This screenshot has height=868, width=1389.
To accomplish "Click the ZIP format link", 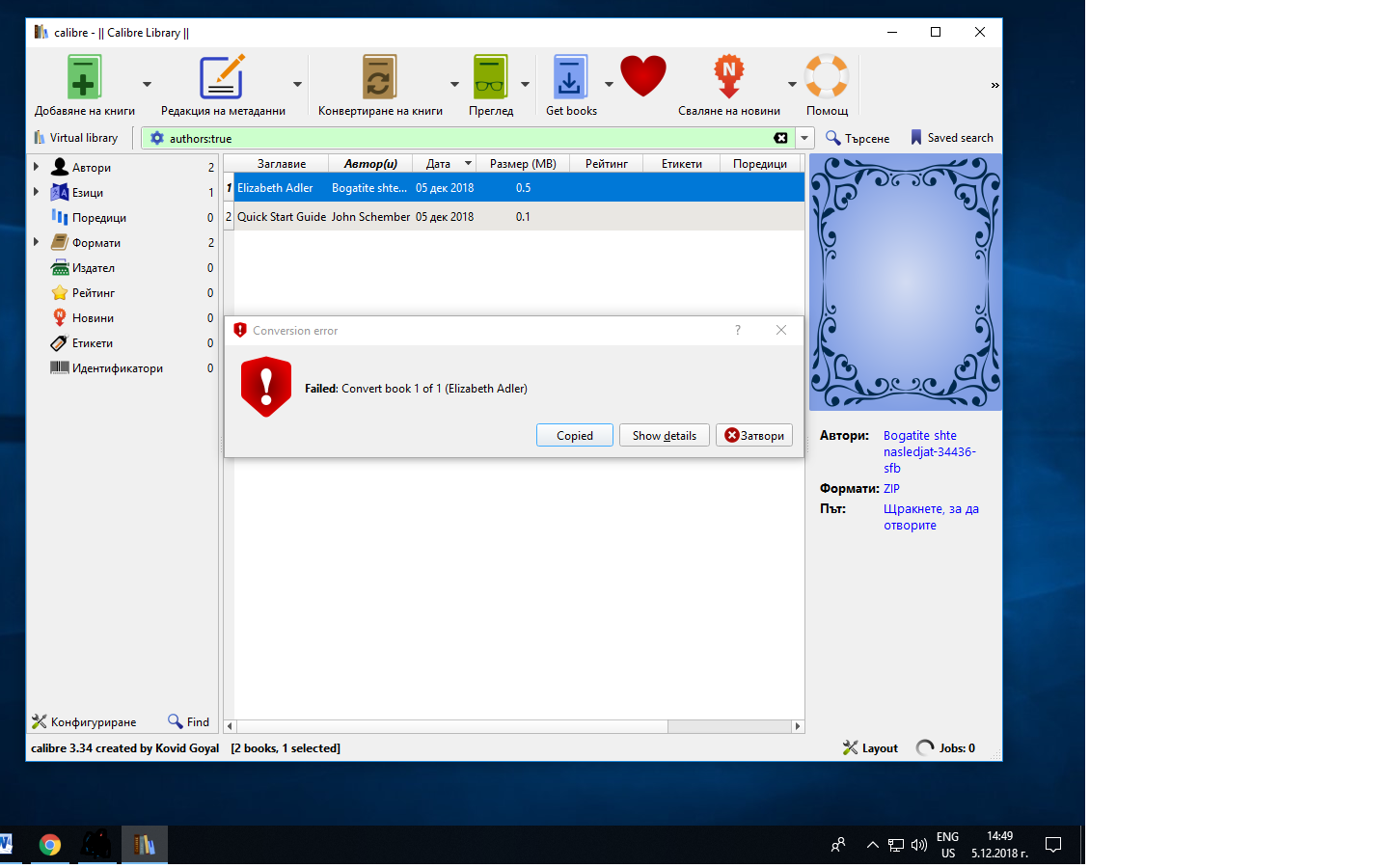I will [x=891, y=489].
